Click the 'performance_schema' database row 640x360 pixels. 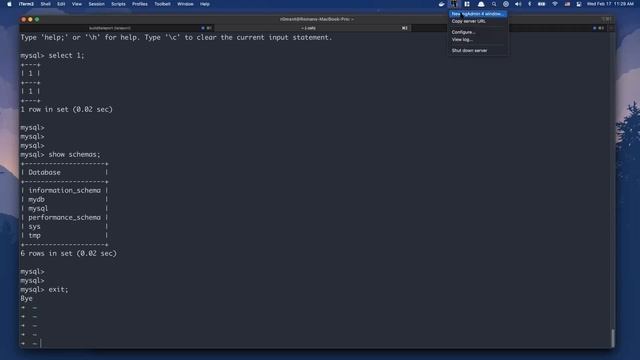click(x=64, y=218)
